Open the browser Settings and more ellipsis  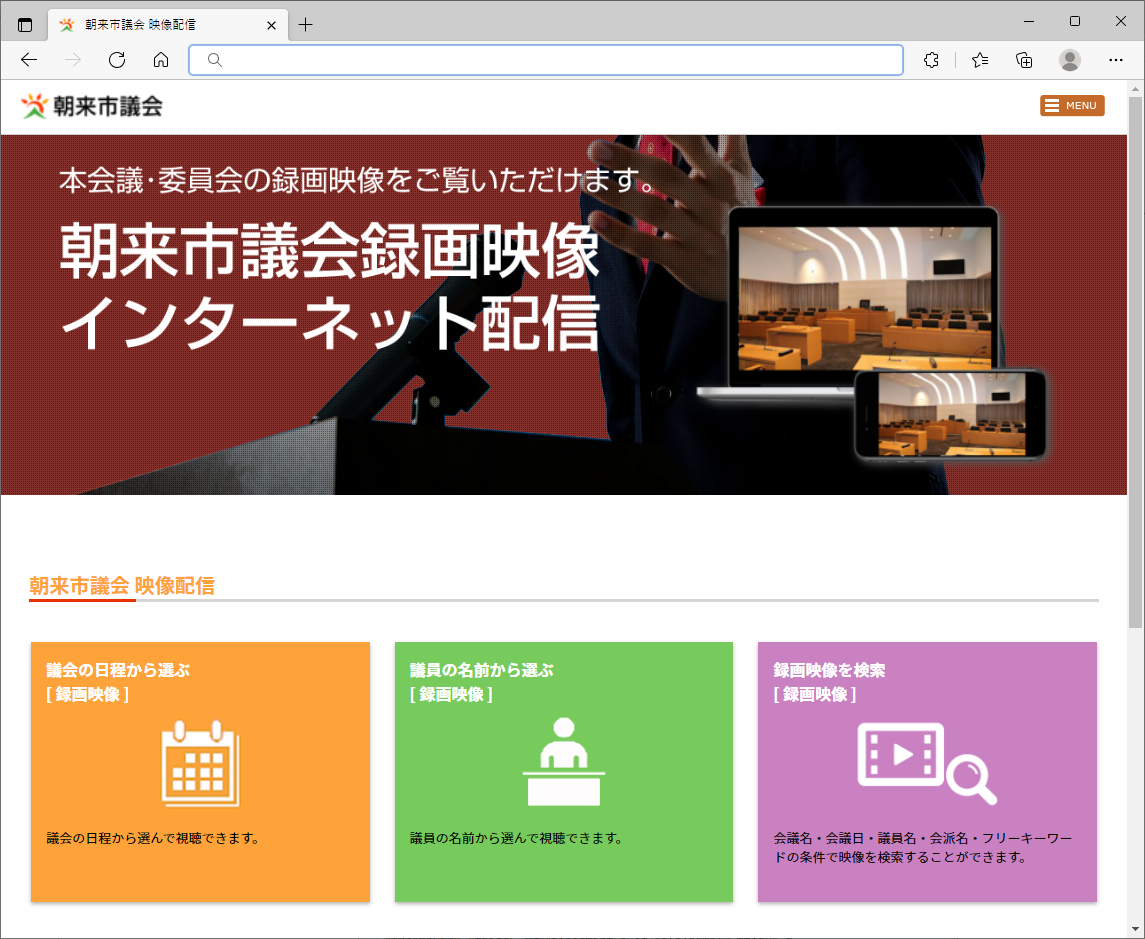1115,60
